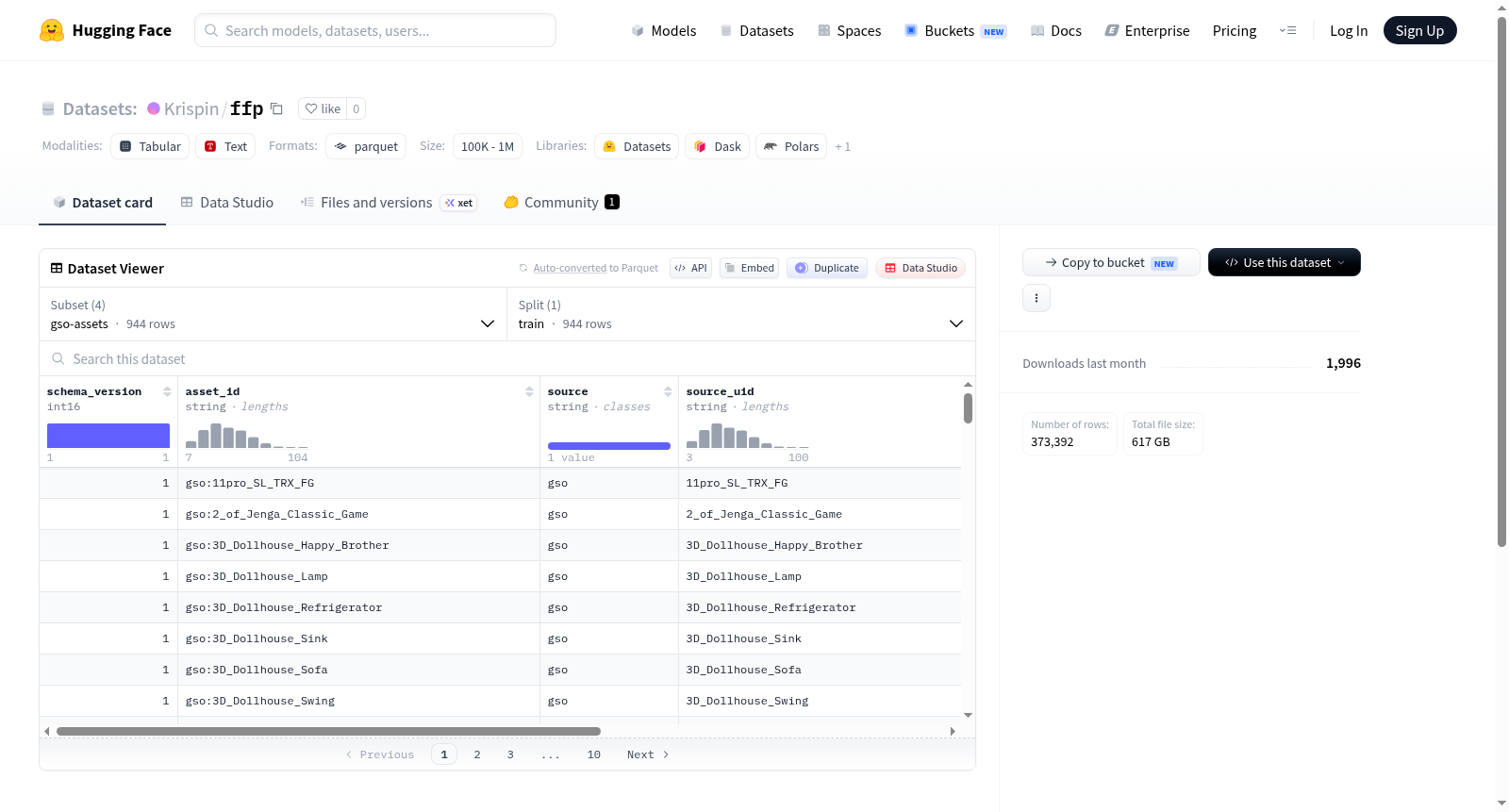Click the schema_version histogram bar
Image resolution: width=1509 pixels, height=812 pixels.
pos(108,436)
